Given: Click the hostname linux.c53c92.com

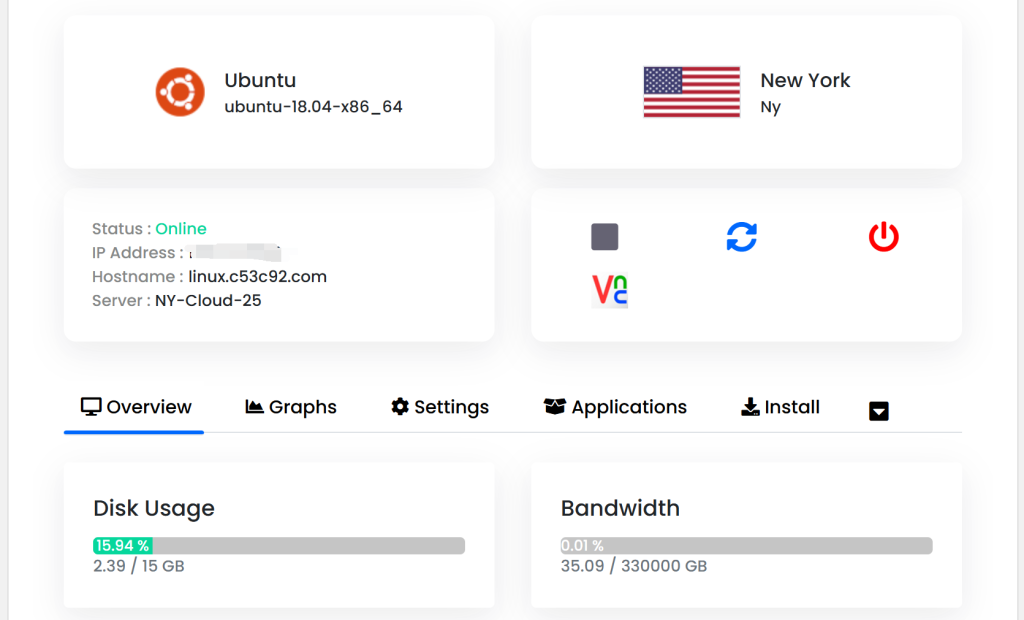Looking at the screenshot, I should pyautogui.click(x=258, y=277).
